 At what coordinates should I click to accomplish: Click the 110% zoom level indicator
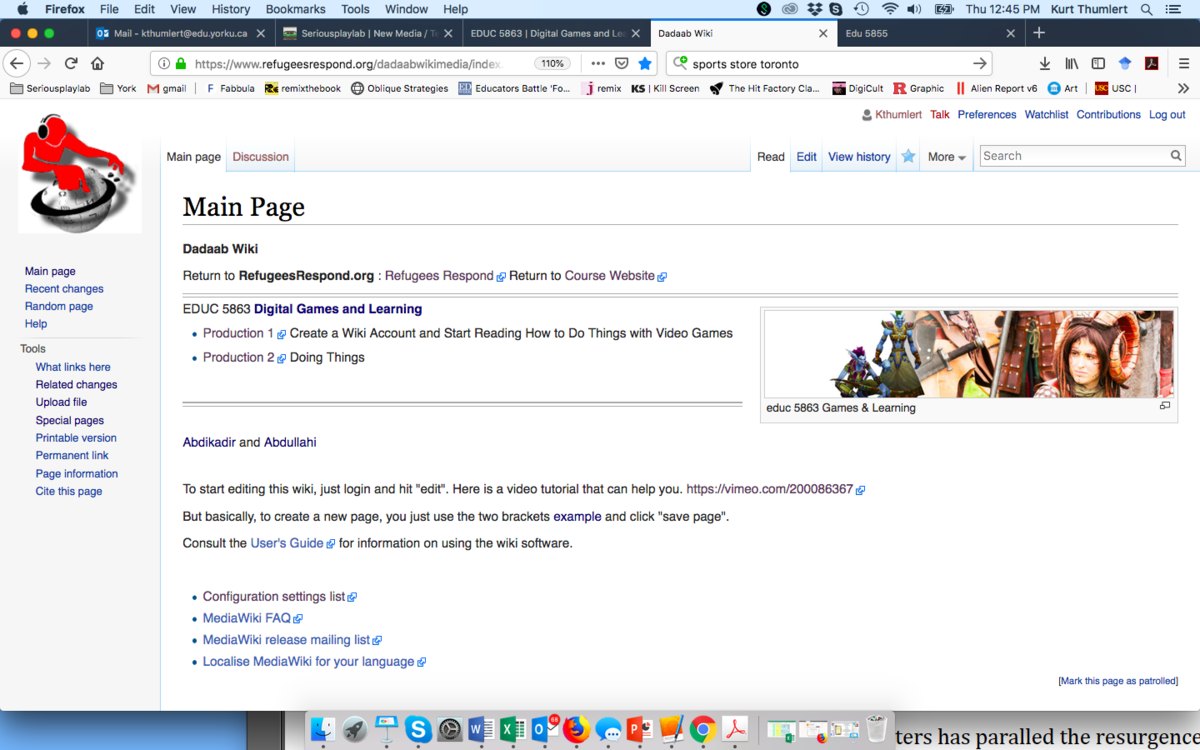pos(553,63)
